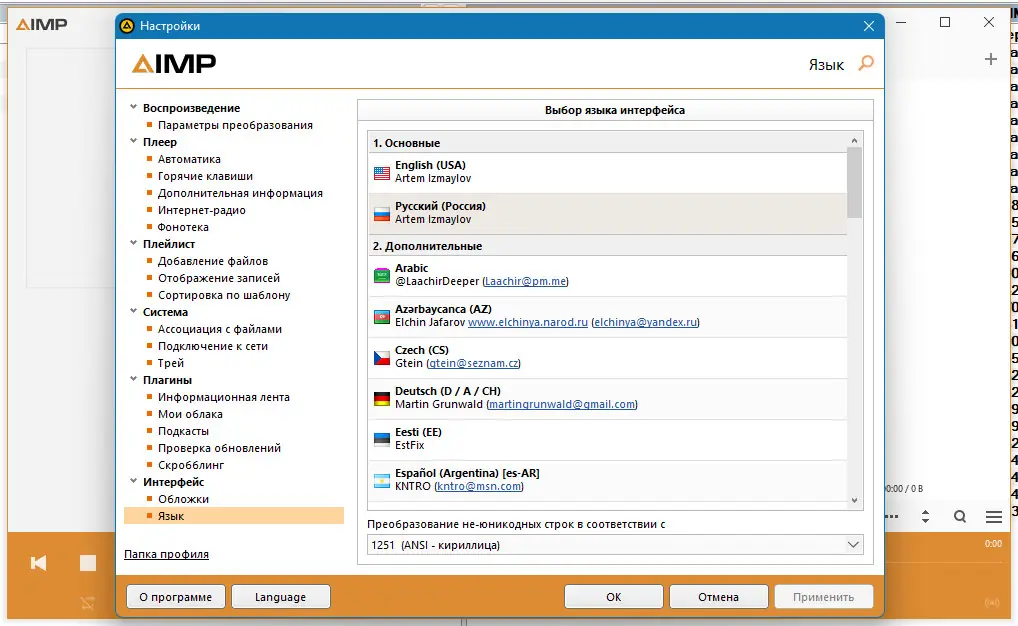Image resolution: width=1018 pixels, height=626 pixels.
Task: Open the Laachir@pm.me email link
Action: click(x=525, y=281)
